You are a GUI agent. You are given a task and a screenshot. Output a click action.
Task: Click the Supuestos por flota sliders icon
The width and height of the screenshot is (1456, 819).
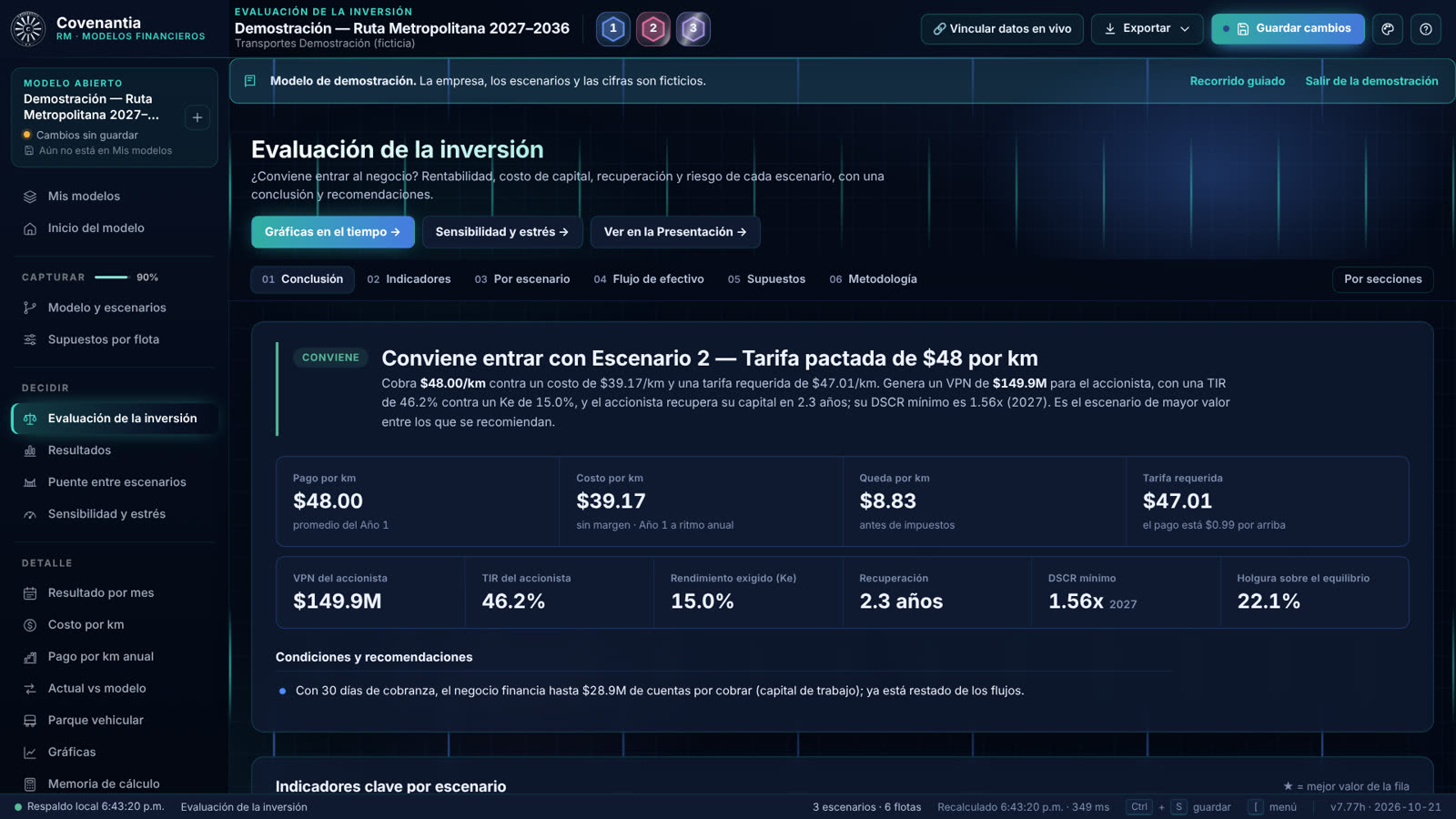[x=30, y=339]
